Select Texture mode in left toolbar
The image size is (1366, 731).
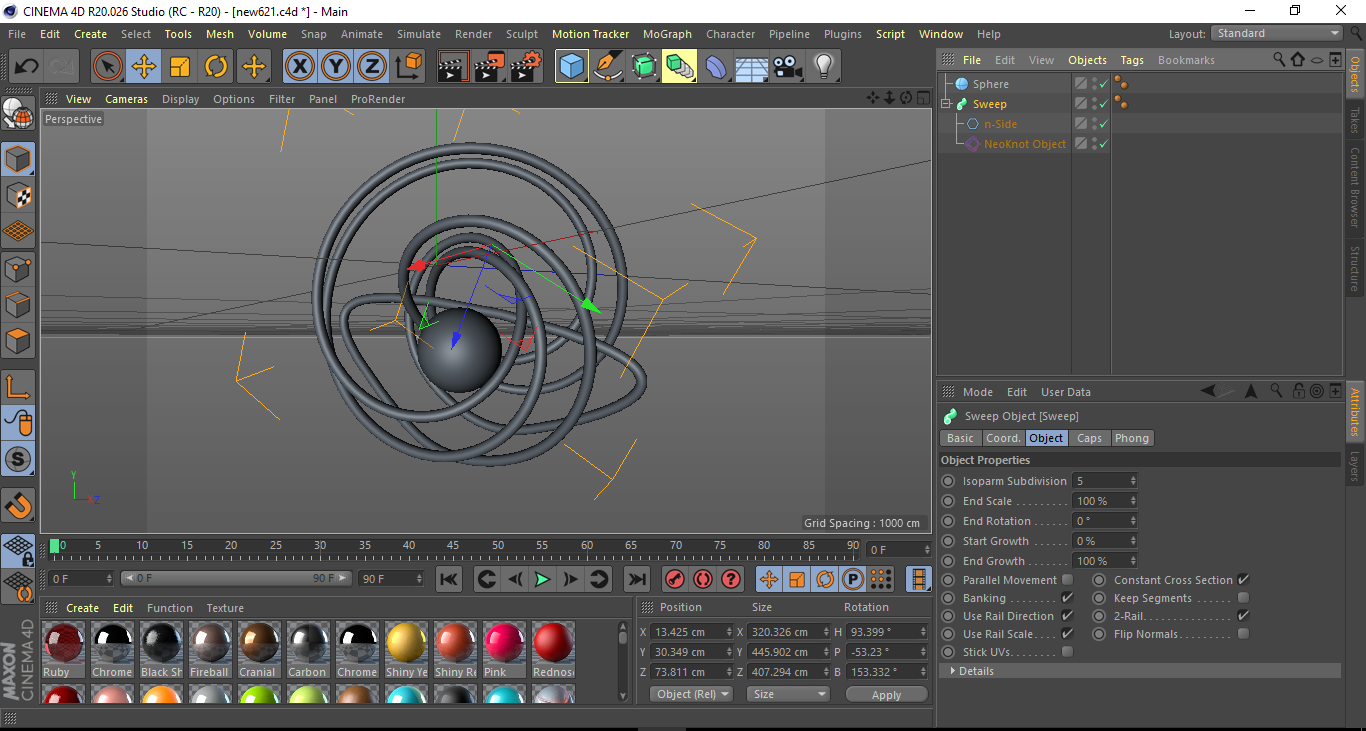[x=18, y=195]
